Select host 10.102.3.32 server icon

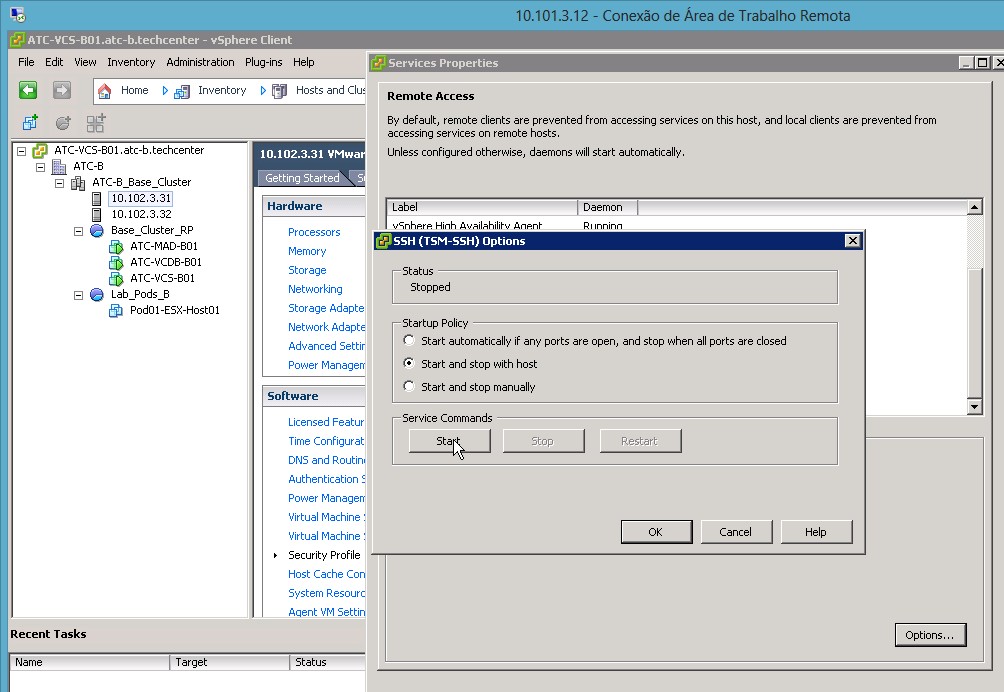[x=97, y=214]
